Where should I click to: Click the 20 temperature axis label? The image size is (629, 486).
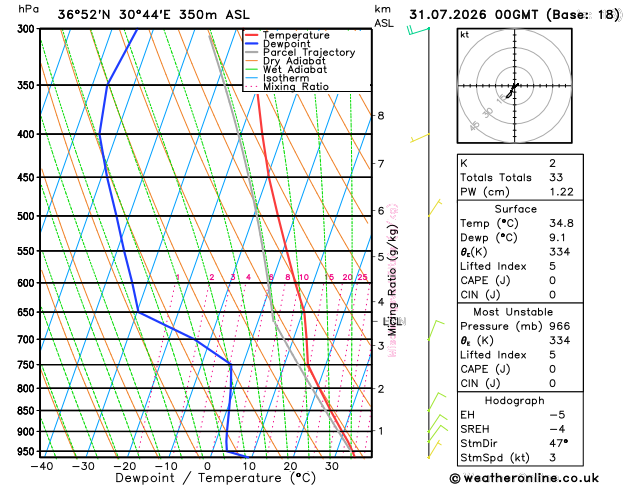pos(290,466)
